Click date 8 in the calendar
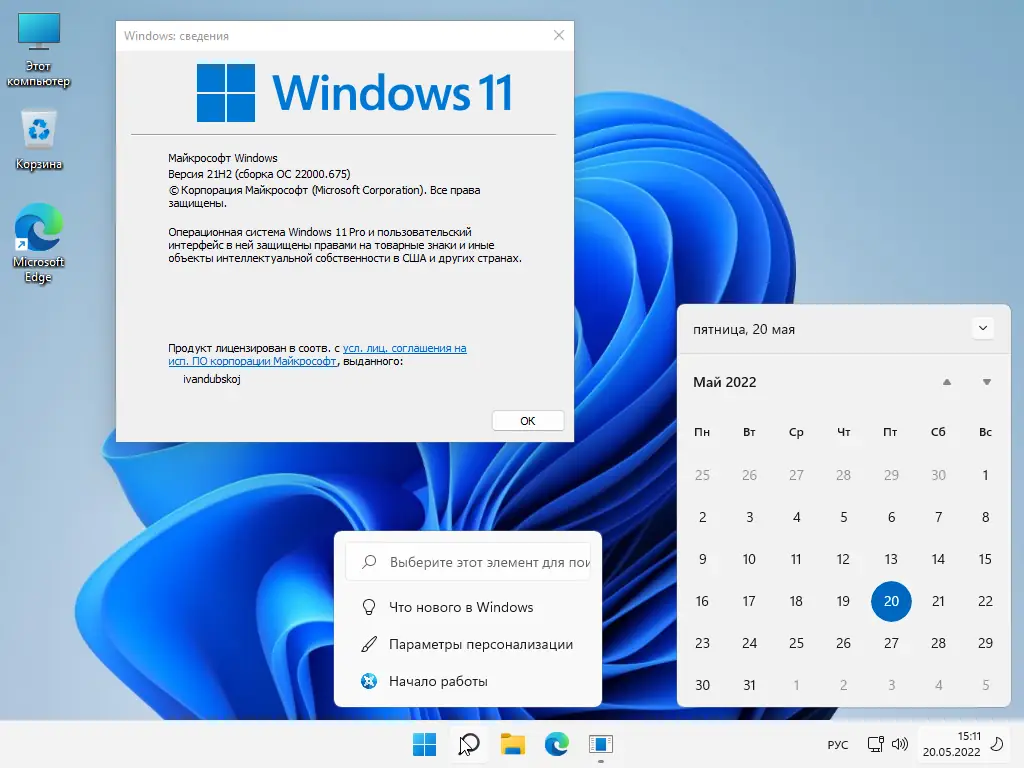 985,517
